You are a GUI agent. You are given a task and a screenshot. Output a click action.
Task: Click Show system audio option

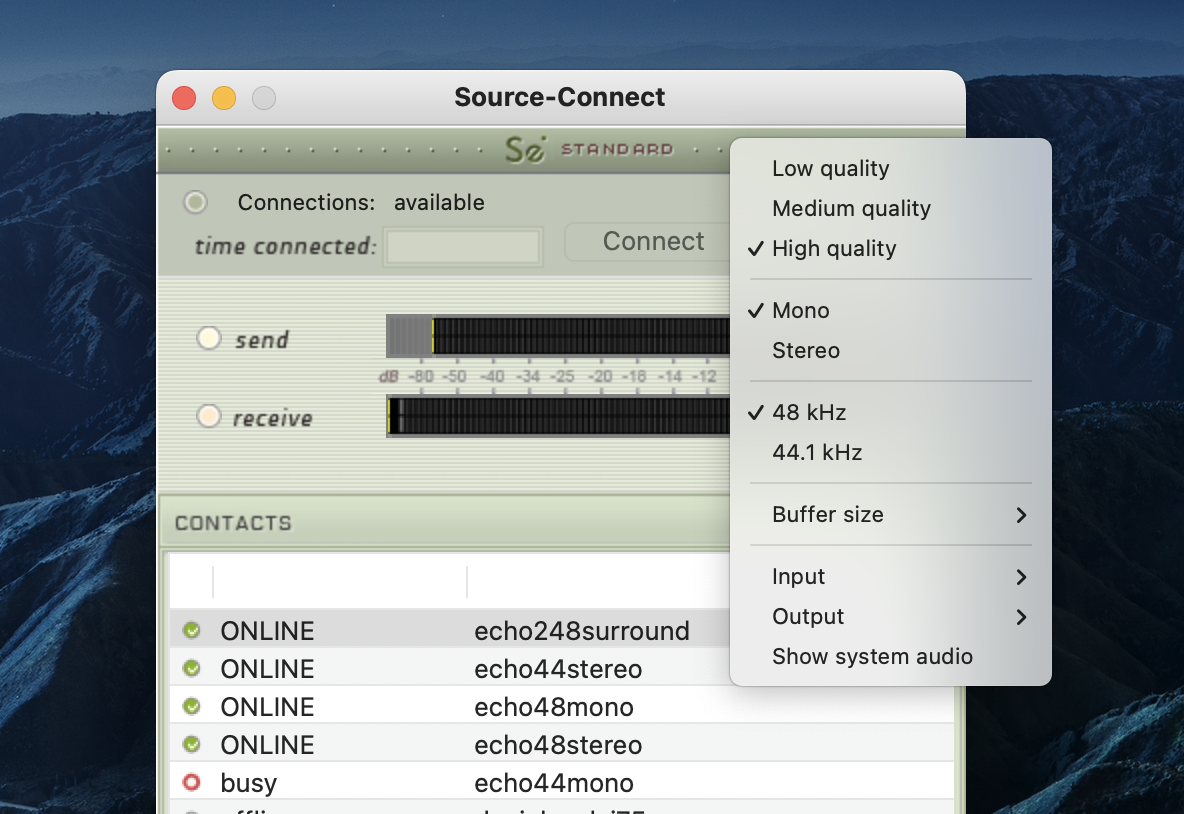(872, 657)
